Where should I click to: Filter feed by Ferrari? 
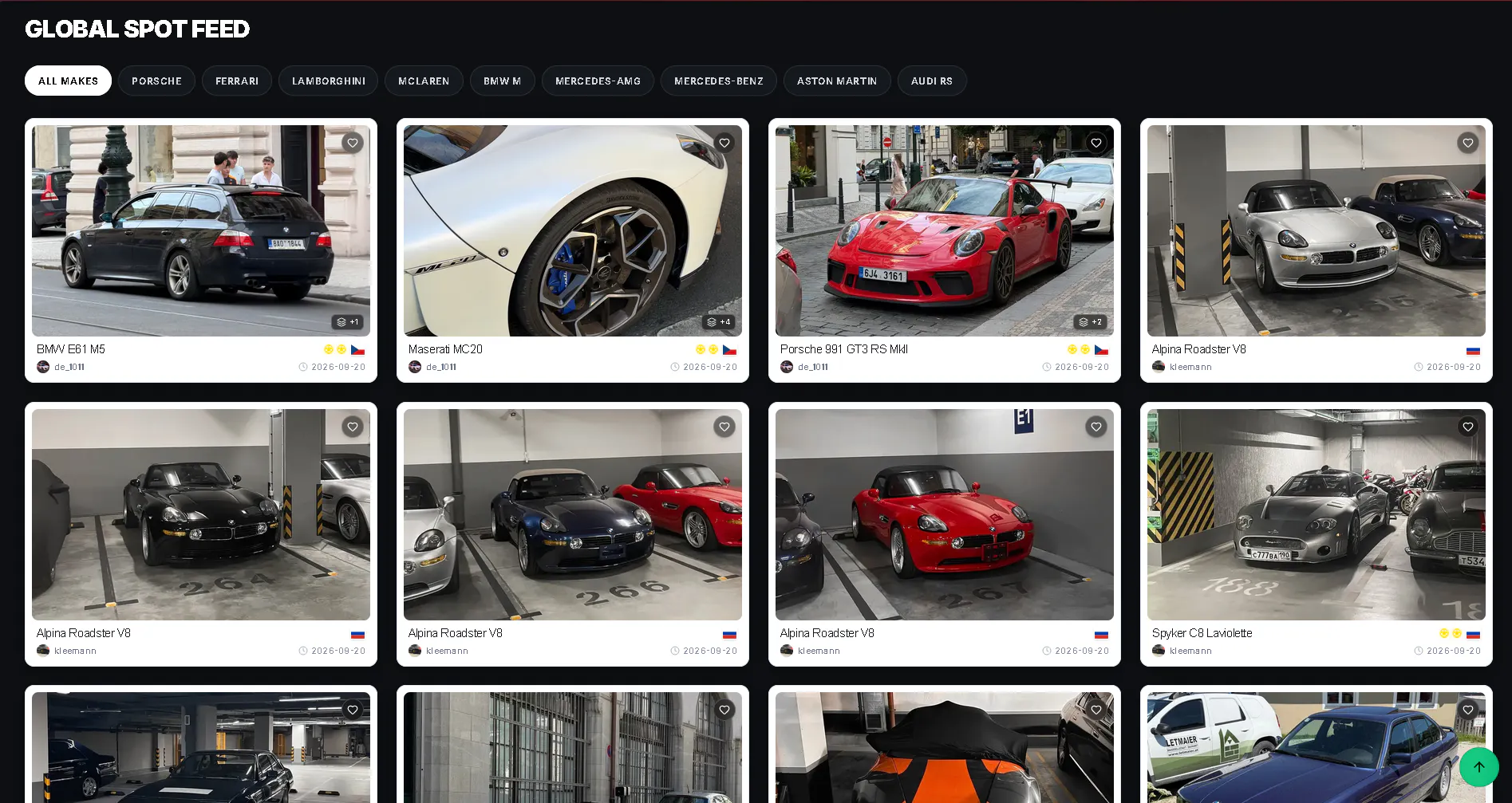coord(237,81)
